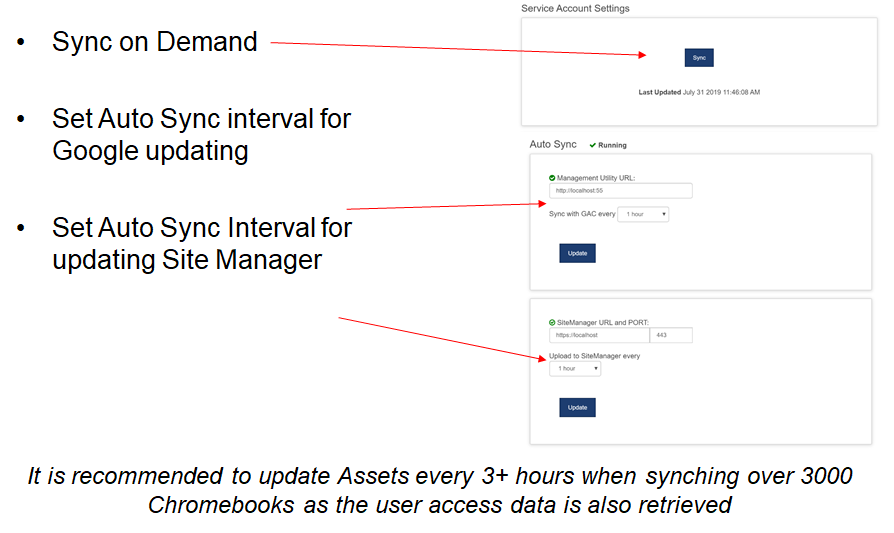Image resolution: width=894 pixels, height=533 pixels.
Task: Click the green Running checkmark icon
Action: coord(592,146)
